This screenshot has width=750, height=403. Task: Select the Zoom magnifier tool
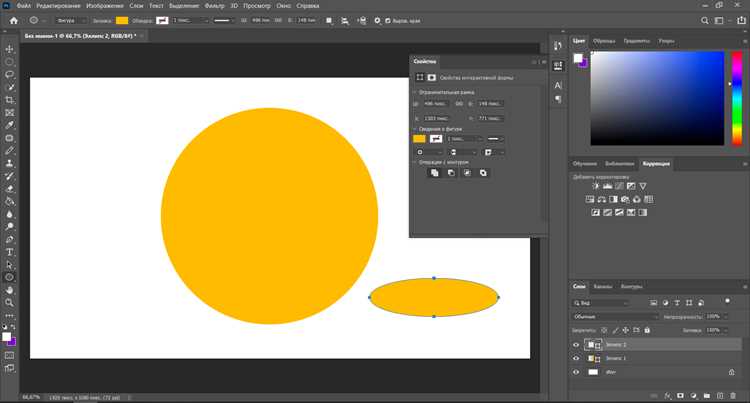click(x=10, y=303)
